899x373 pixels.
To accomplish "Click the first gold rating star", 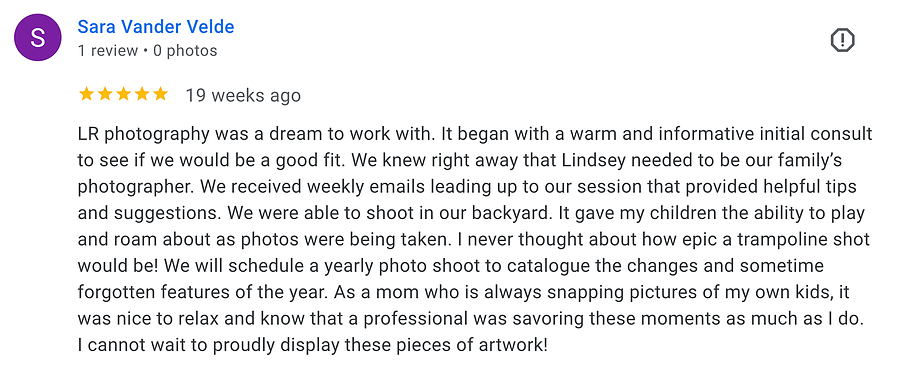I will click(x=86, y=94).
